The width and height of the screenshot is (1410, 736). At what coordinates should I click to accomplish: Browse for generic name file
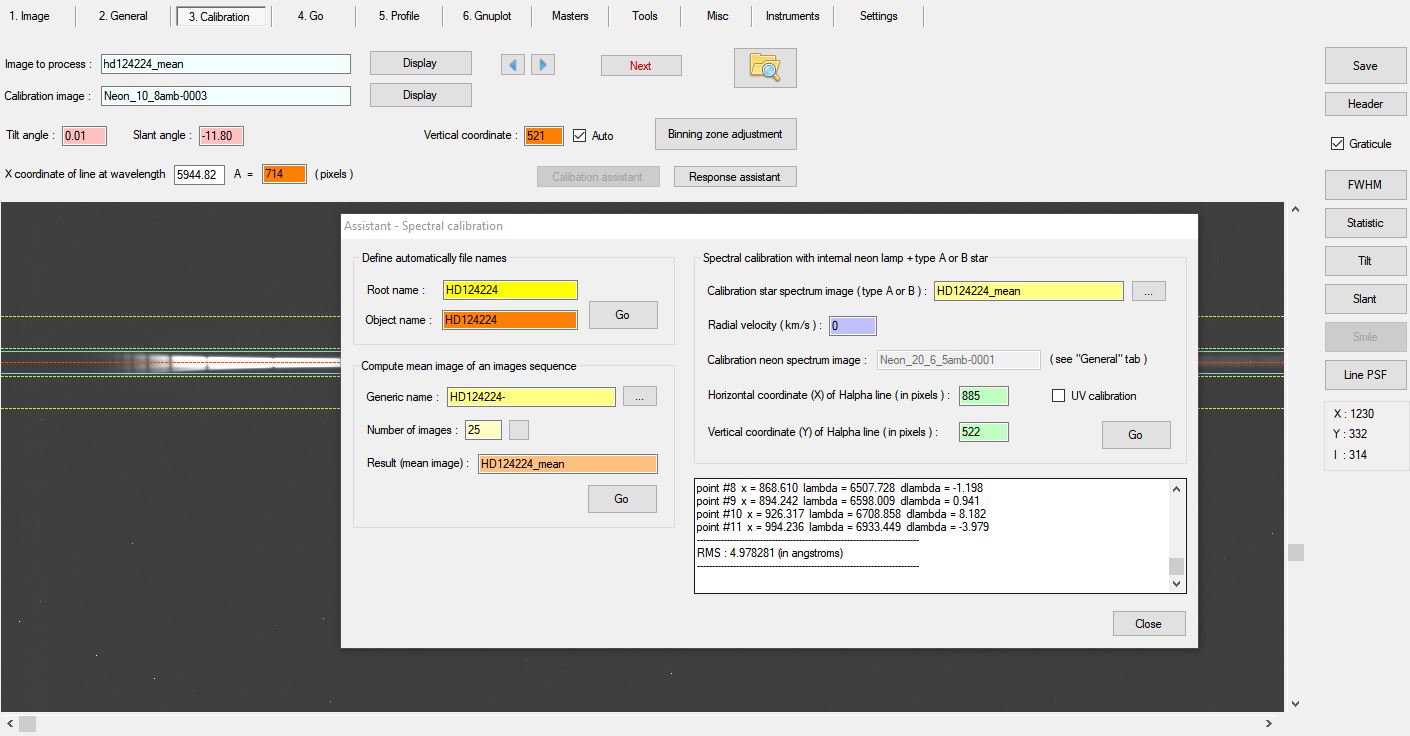[x=639, y=397]
